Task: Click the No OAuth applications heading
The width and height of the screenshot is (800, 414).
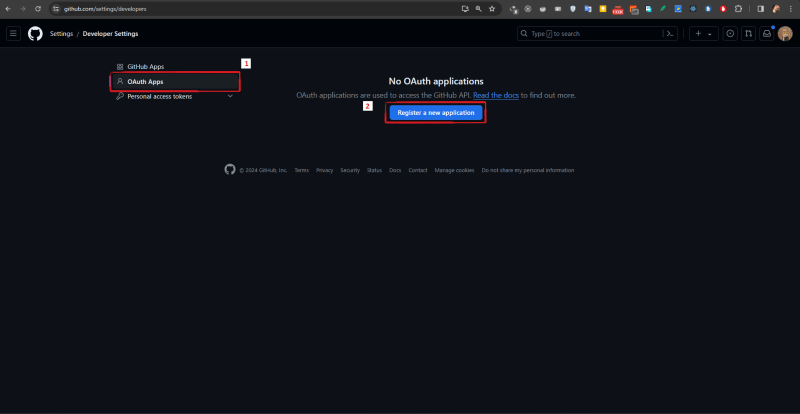Action: 436,81
